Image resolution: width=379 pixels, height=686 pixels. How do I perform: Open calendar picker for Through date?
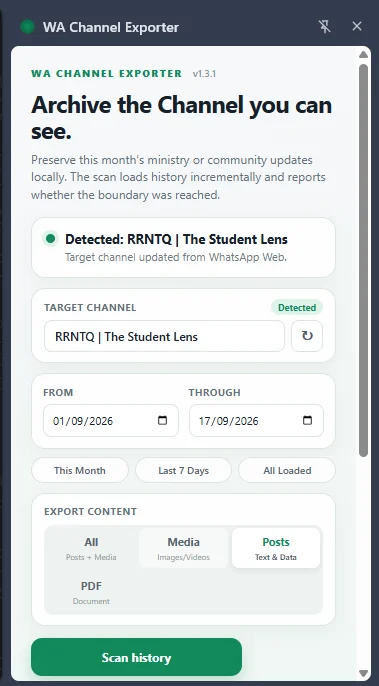pos(308,420)
